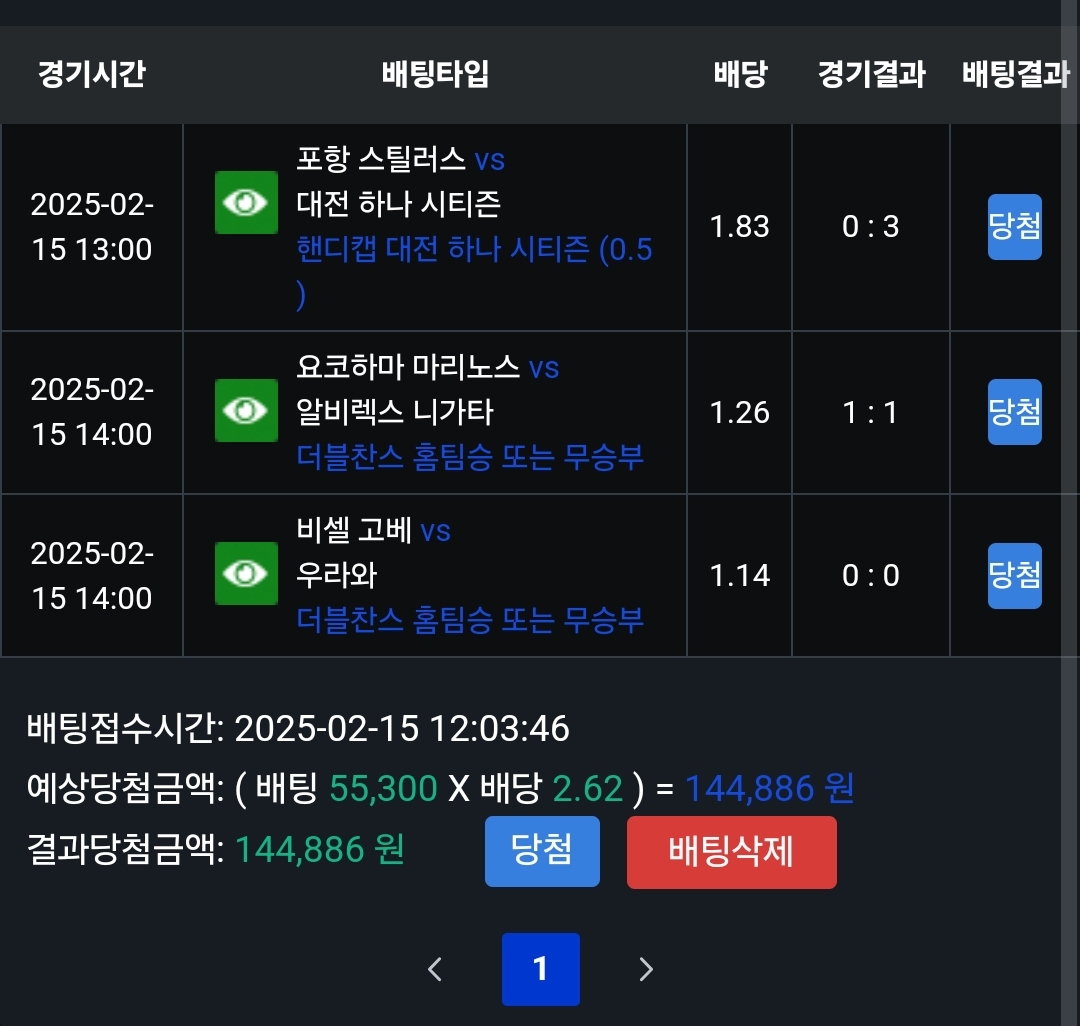Click the blue 당첨 button beside 결과당첨금액
The image size is (1080, 1026).
(542, 851)
